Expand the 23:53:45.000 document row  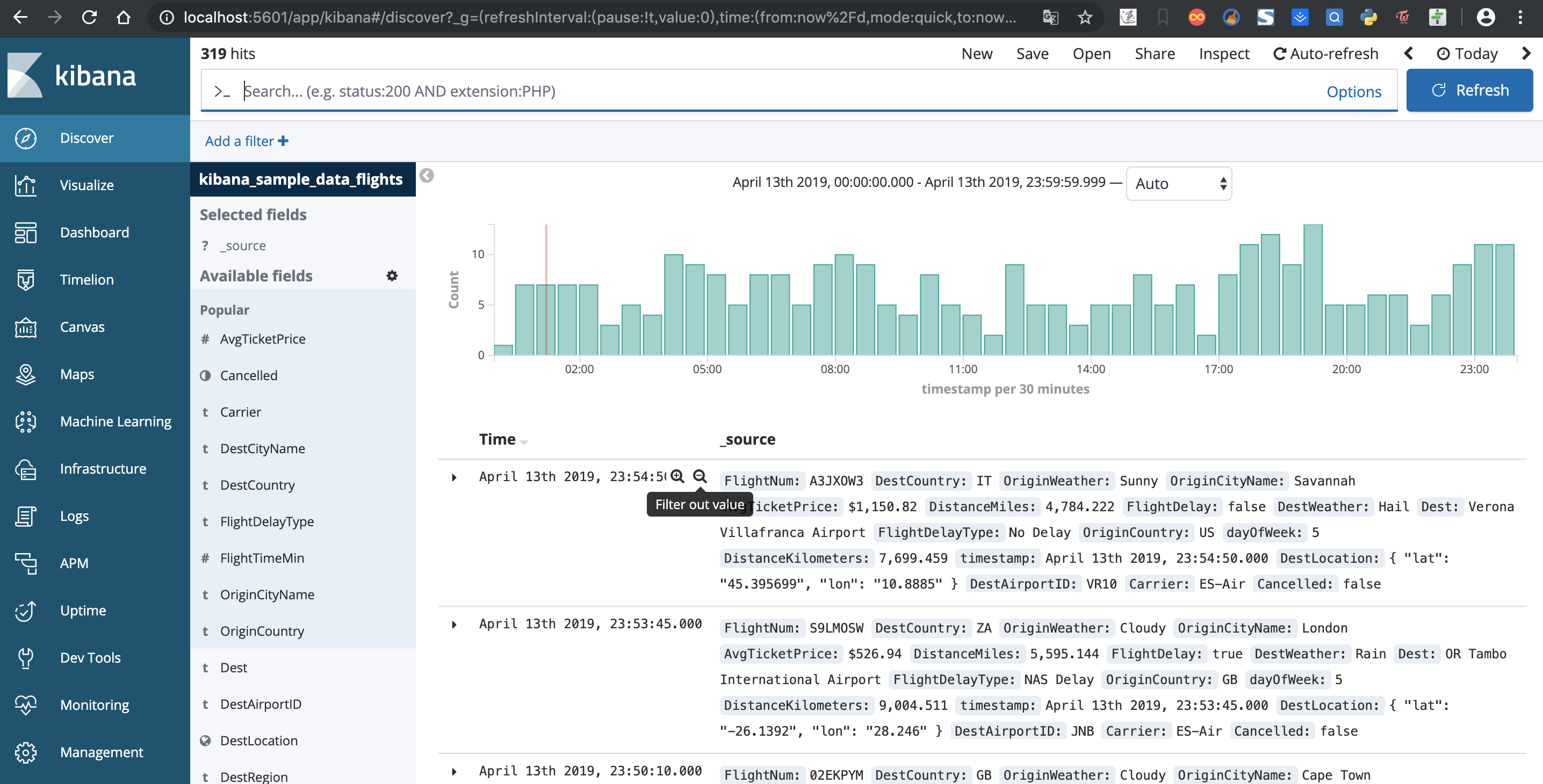coord(454,625)
